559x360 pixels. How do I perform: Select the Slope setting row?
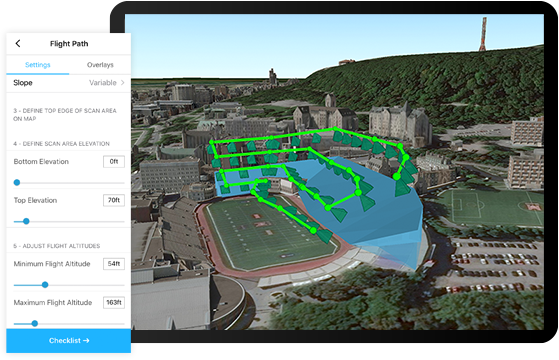coord(68,83)
